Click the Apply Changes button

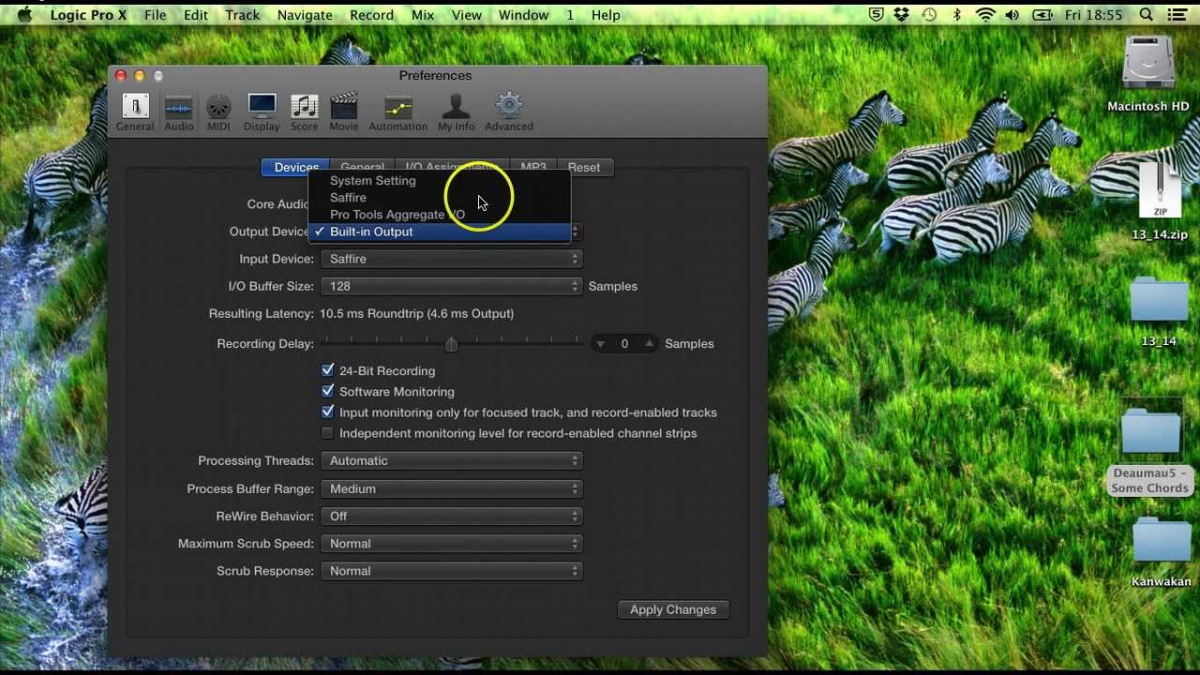pos(673,609)
